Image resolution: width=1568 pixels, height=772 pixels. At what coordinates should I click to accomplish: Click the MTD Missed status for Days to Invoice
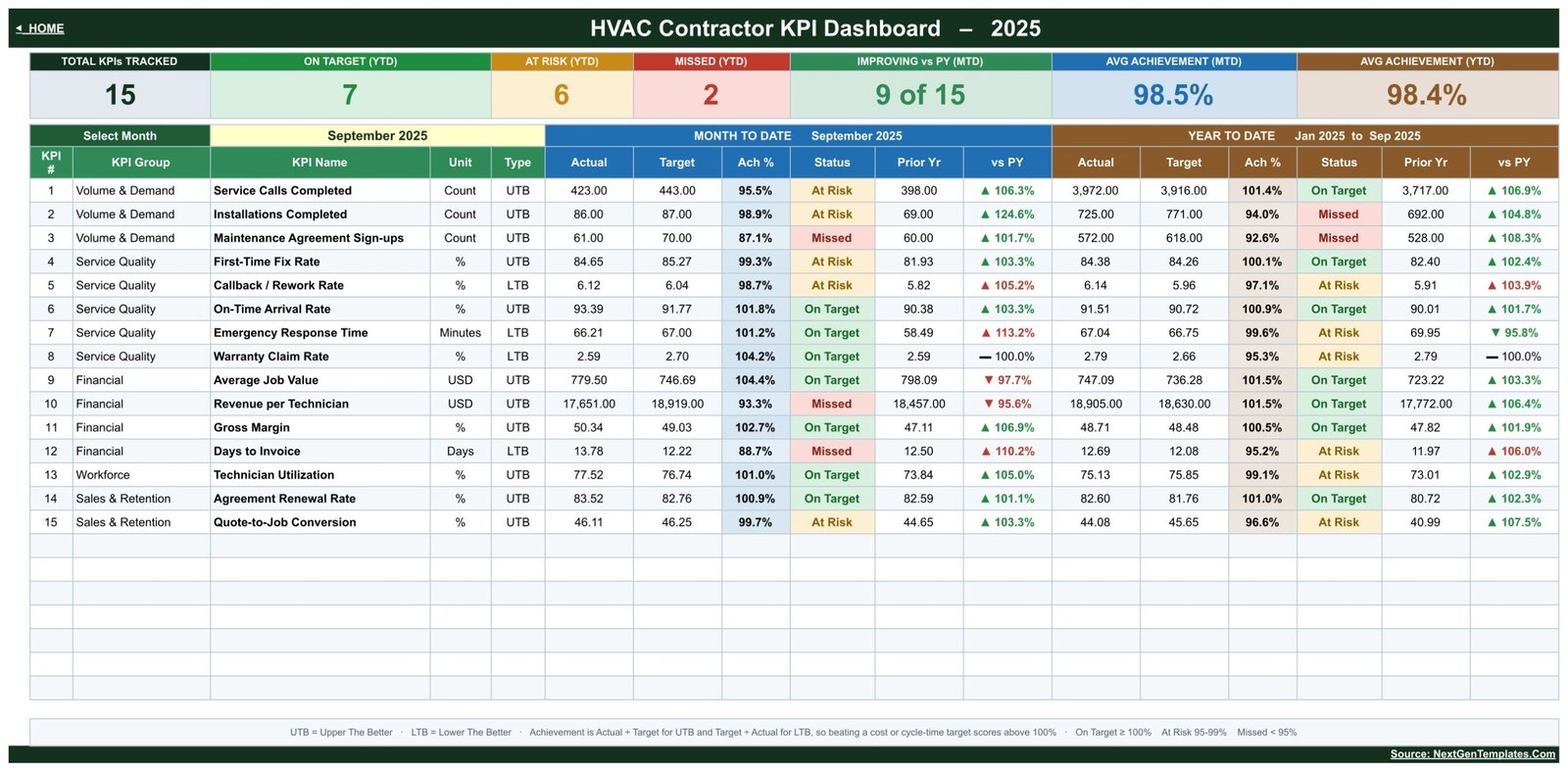click(831, 452)
